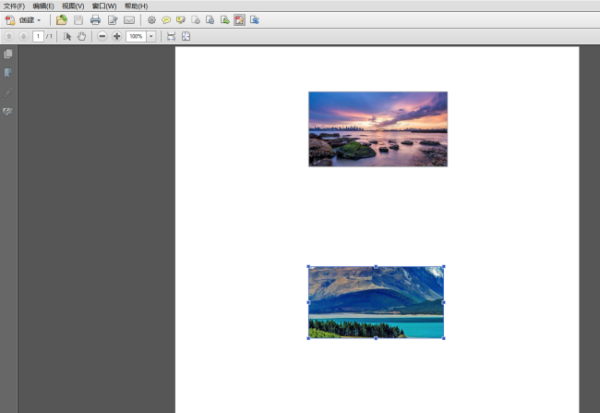Zoom in with the plus button
The height and width of the screenshot is (413, 600).
tap(117, 36)
